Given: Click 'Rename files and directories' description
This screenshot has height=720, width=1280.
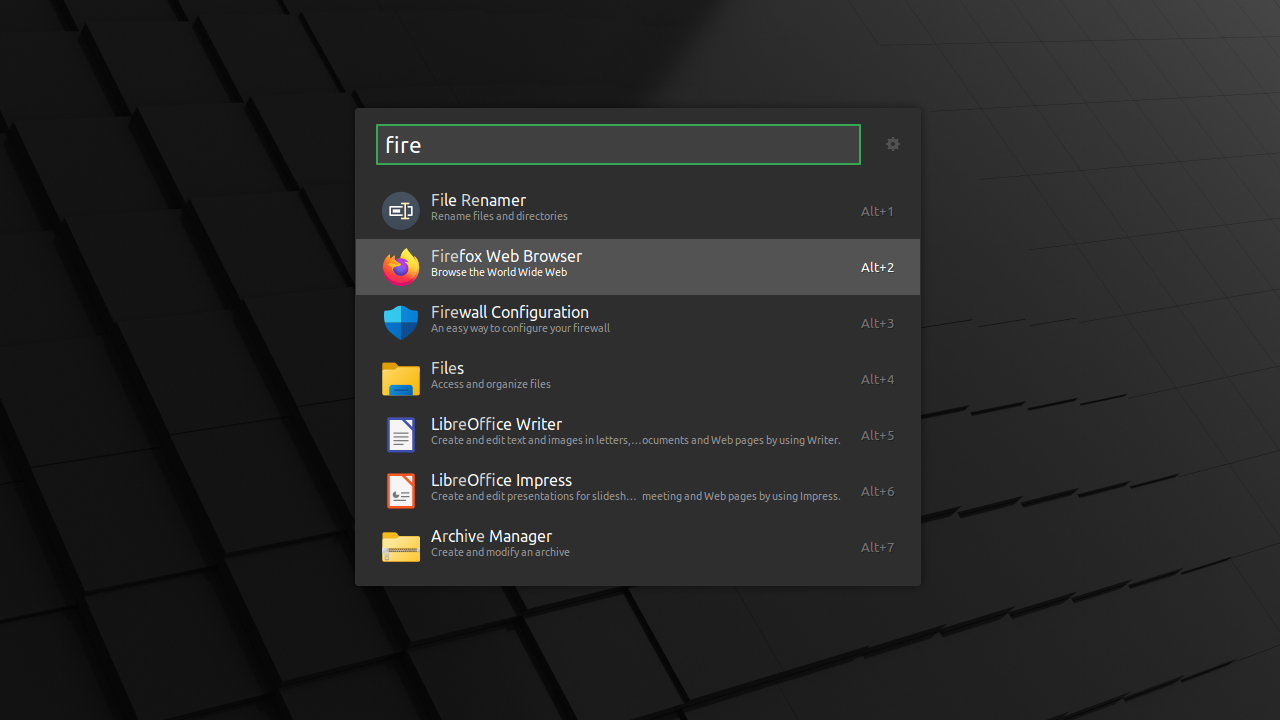Looking at the screenshot, I should tap(499, 216).
